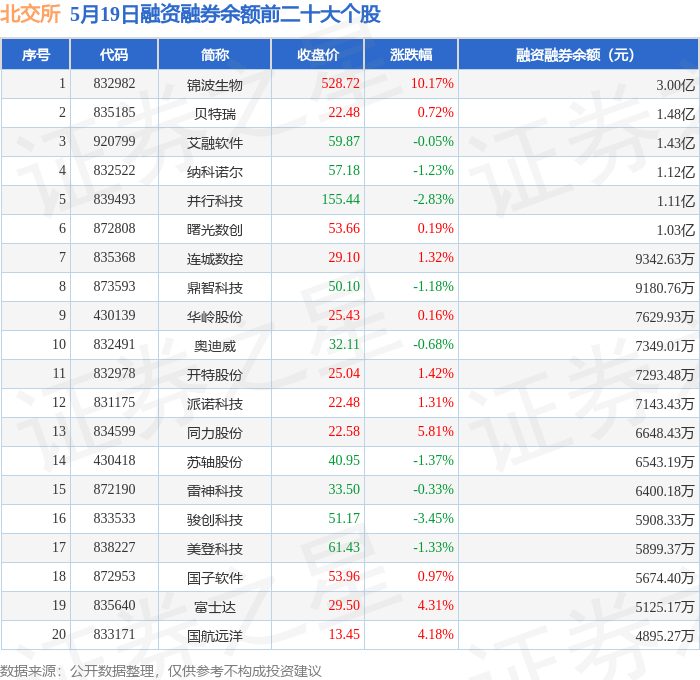The height and width of the screenshot is (680, 700).
Task: Select stock name 纳科诺尔
Action: (x=215, y=172)
